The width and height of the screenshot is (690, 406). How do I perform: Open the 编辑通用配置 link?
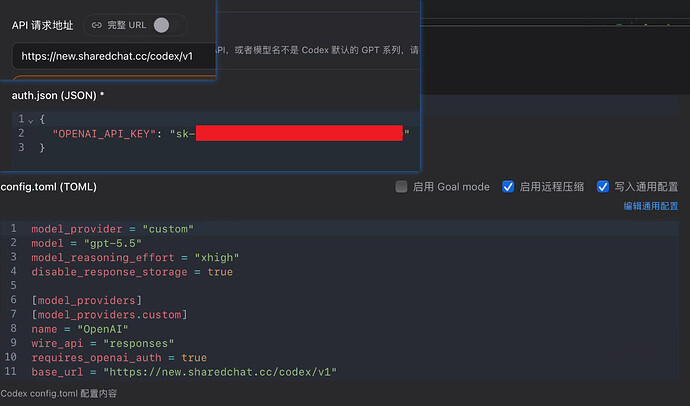tap(651, 206)
